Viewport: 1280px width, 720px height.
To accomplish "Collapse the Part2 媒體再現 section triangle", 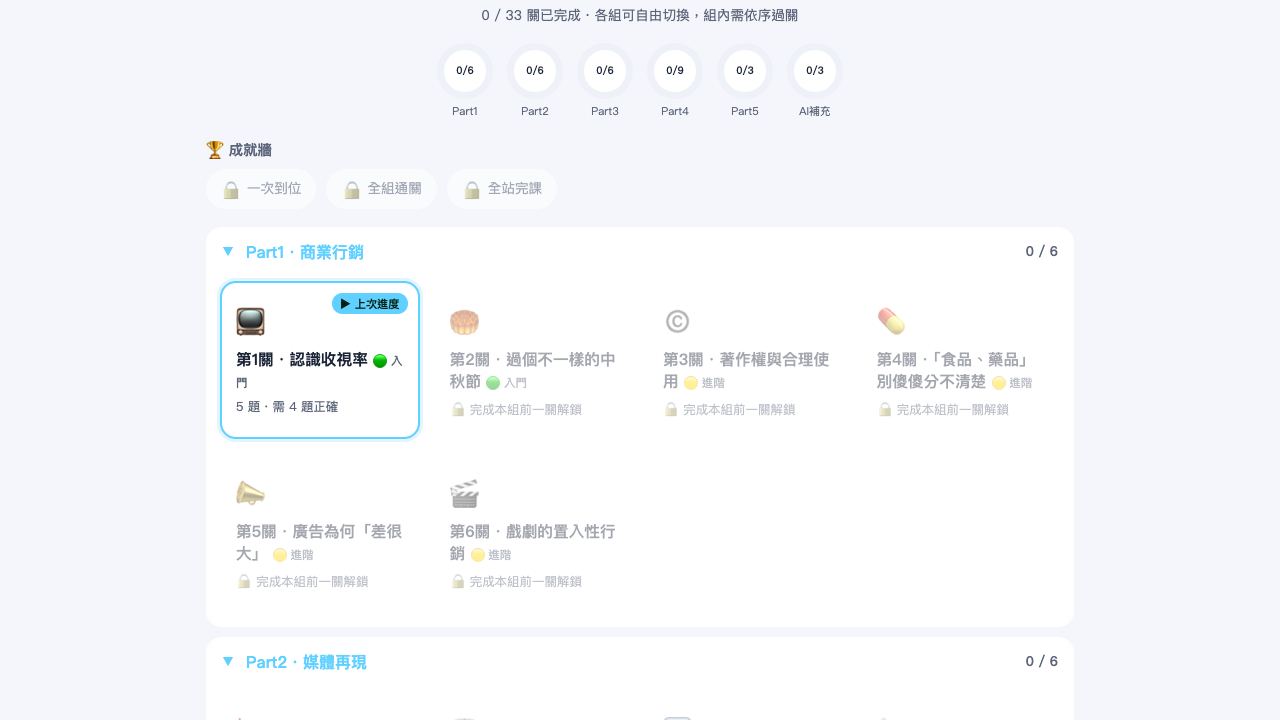I will click(228, 661).
